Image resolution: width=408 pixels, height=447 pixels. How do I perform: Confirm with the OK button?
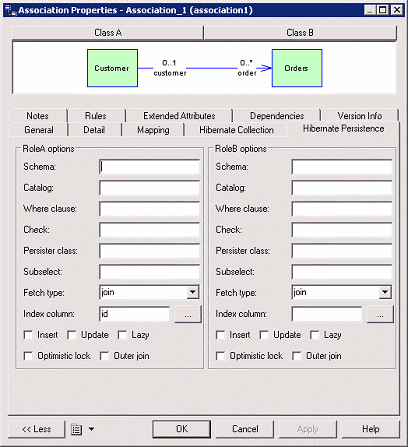point(182,429)
